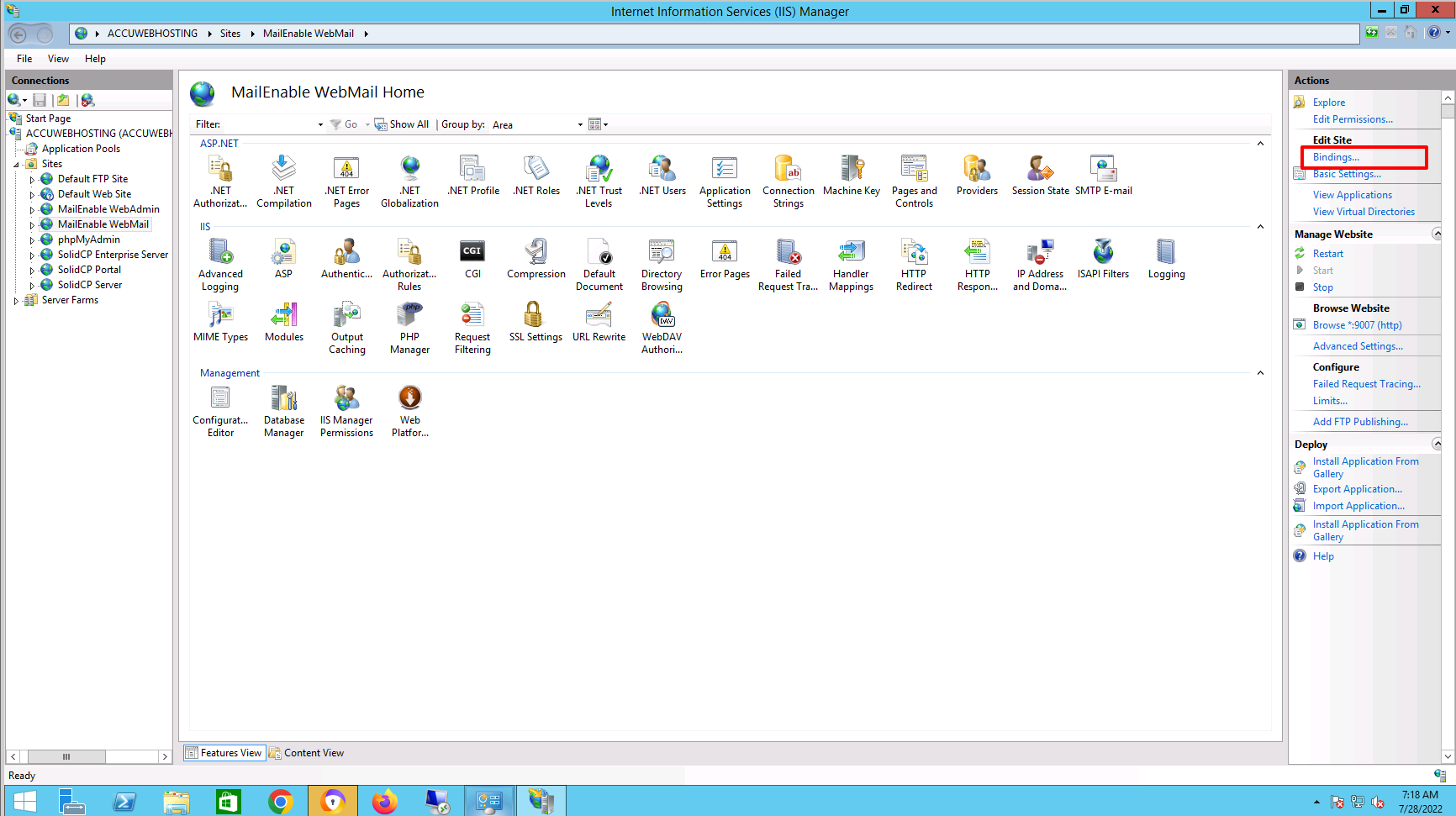The height and width of the screenshot is (816, 1456).
Task: Click Restart under Manage Website
Action: coord(1328,254)
